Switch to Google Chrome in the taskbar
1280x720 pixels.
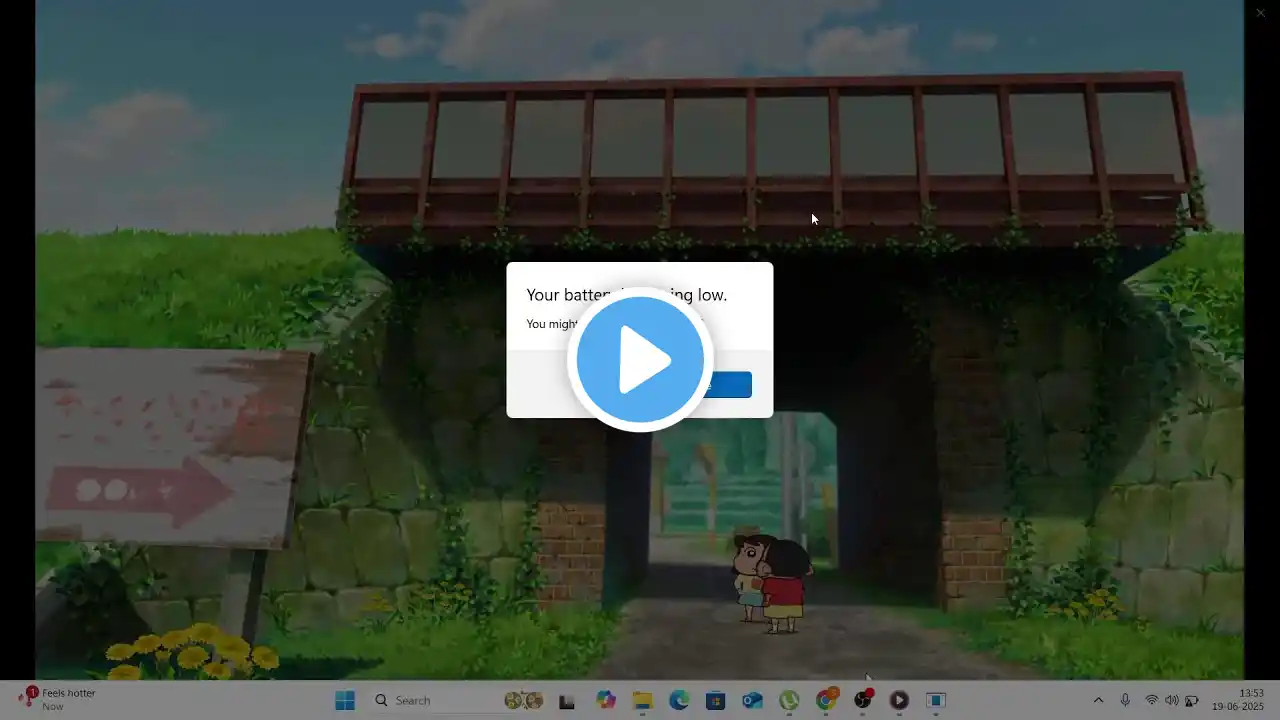coord(826,700)
